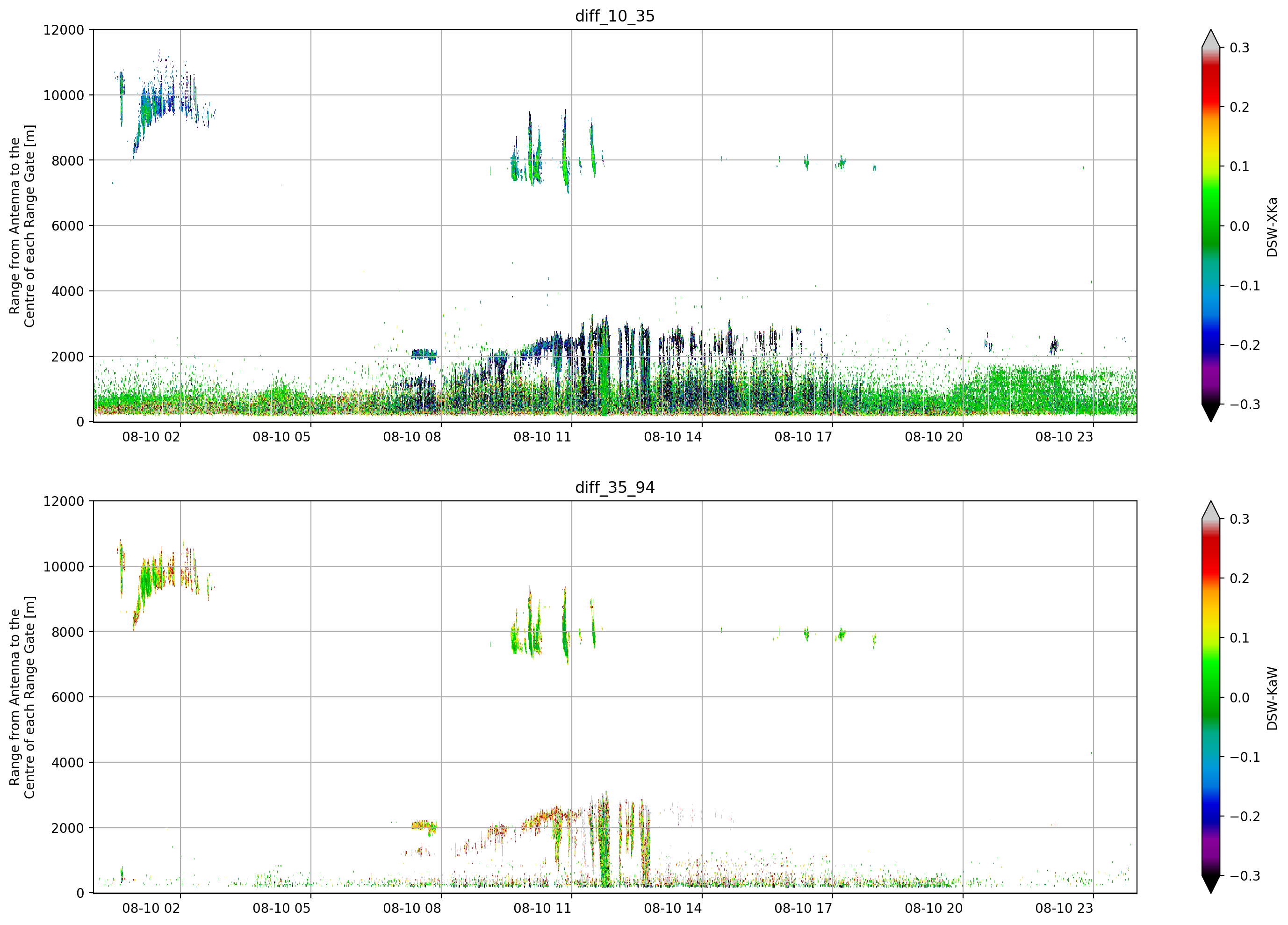
Task: Click the top plot 6000 y-axis tick
Action: pyautogui.click(x=68, y=226)
